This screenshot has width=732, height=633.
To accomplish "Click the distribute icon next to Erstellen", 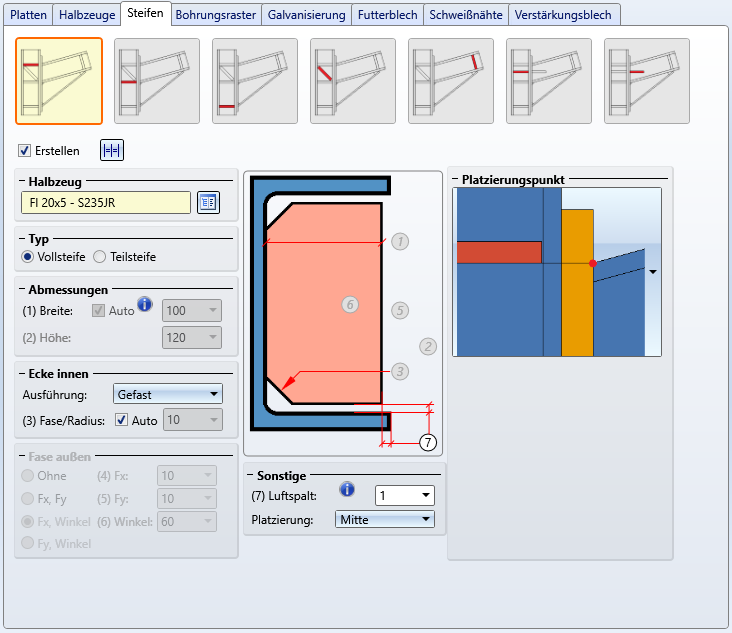I will [112, 150].
